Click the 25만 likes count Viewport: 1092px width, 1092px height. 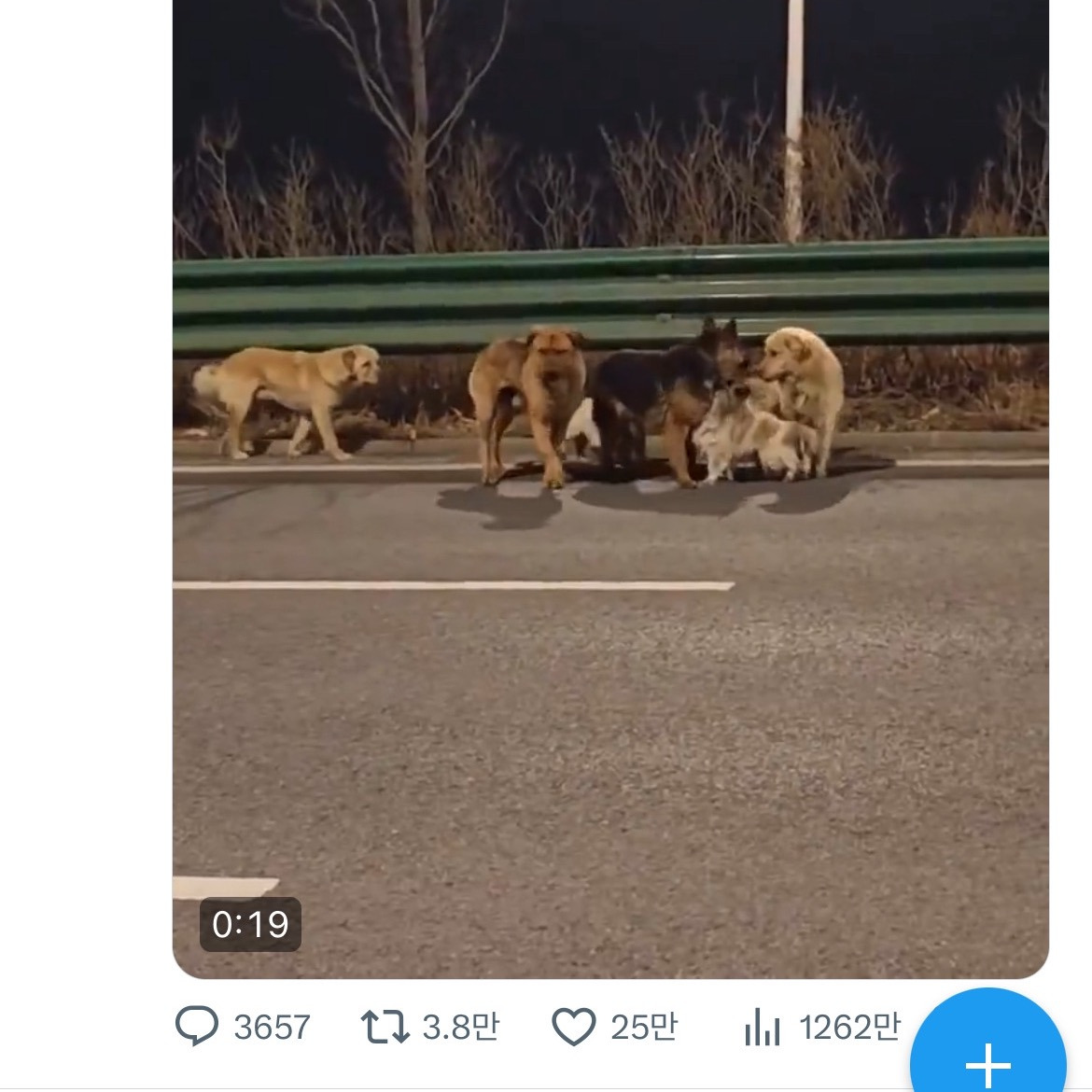point(644,1027)
